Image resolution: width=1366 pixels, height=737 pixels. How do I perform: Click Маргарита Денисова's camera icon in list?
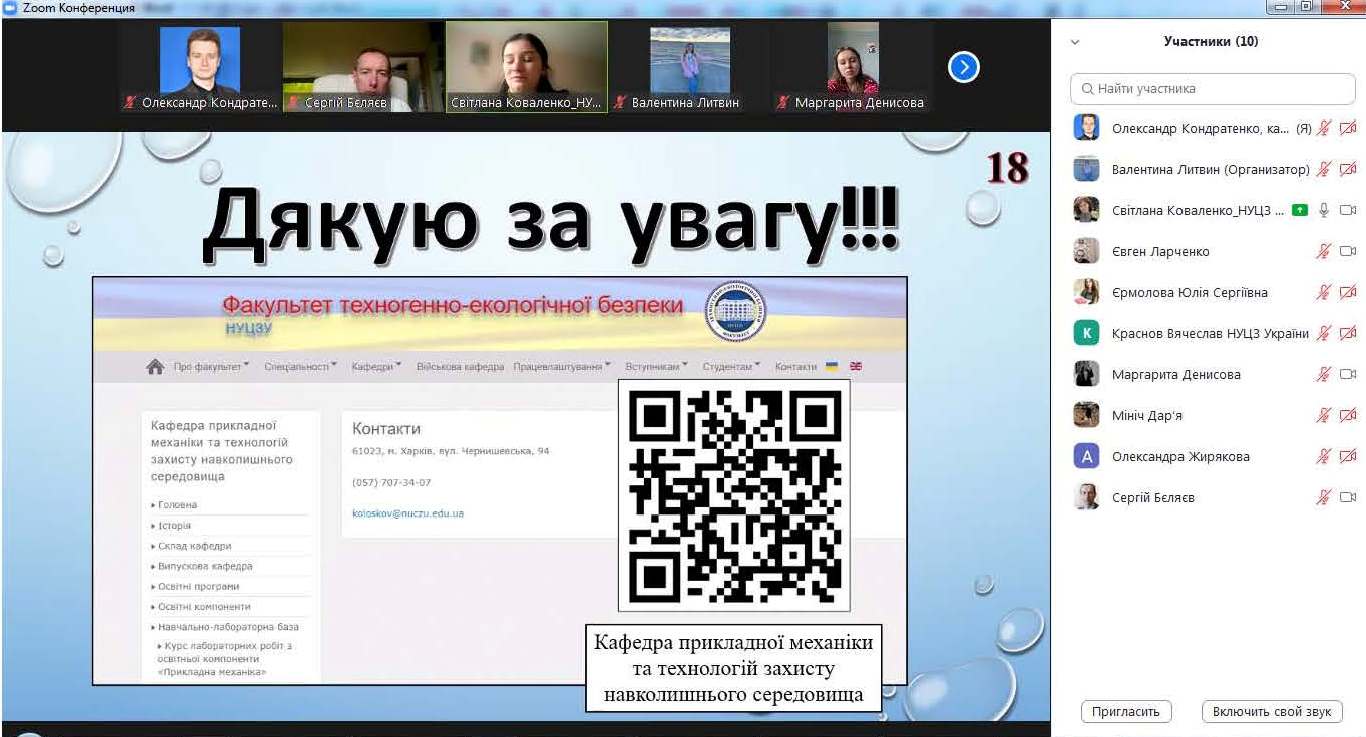pos(1347,374)
